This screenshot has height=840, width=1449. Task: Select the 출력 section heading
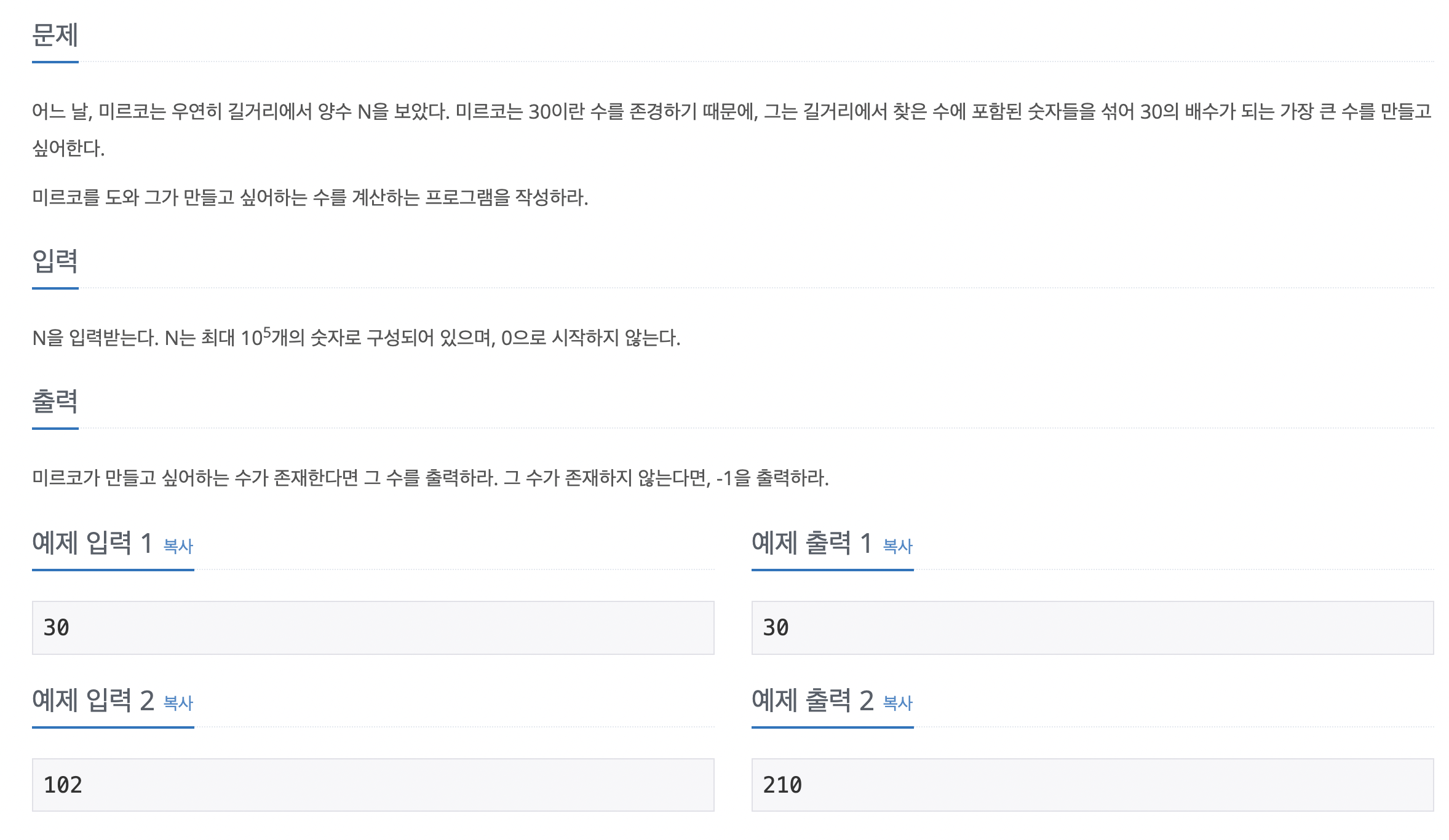(x=55, y=402)
